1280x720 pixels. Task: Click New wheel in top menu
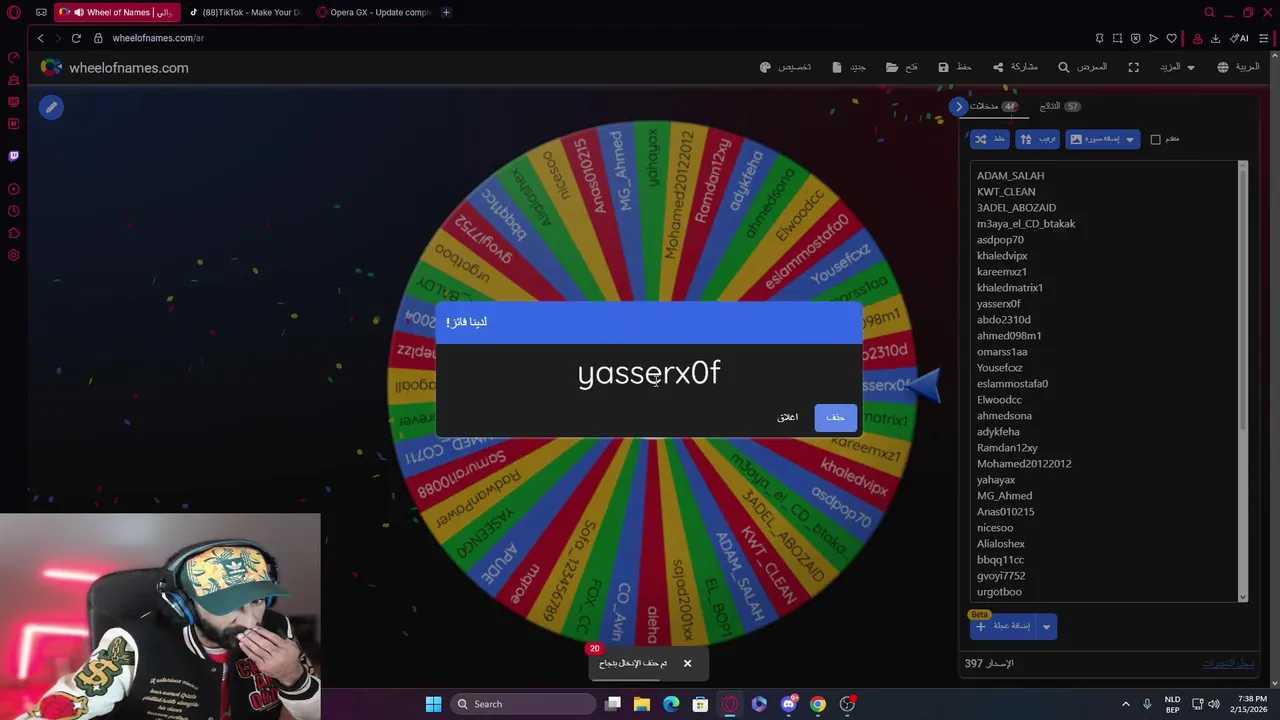[x=850, y=67]
